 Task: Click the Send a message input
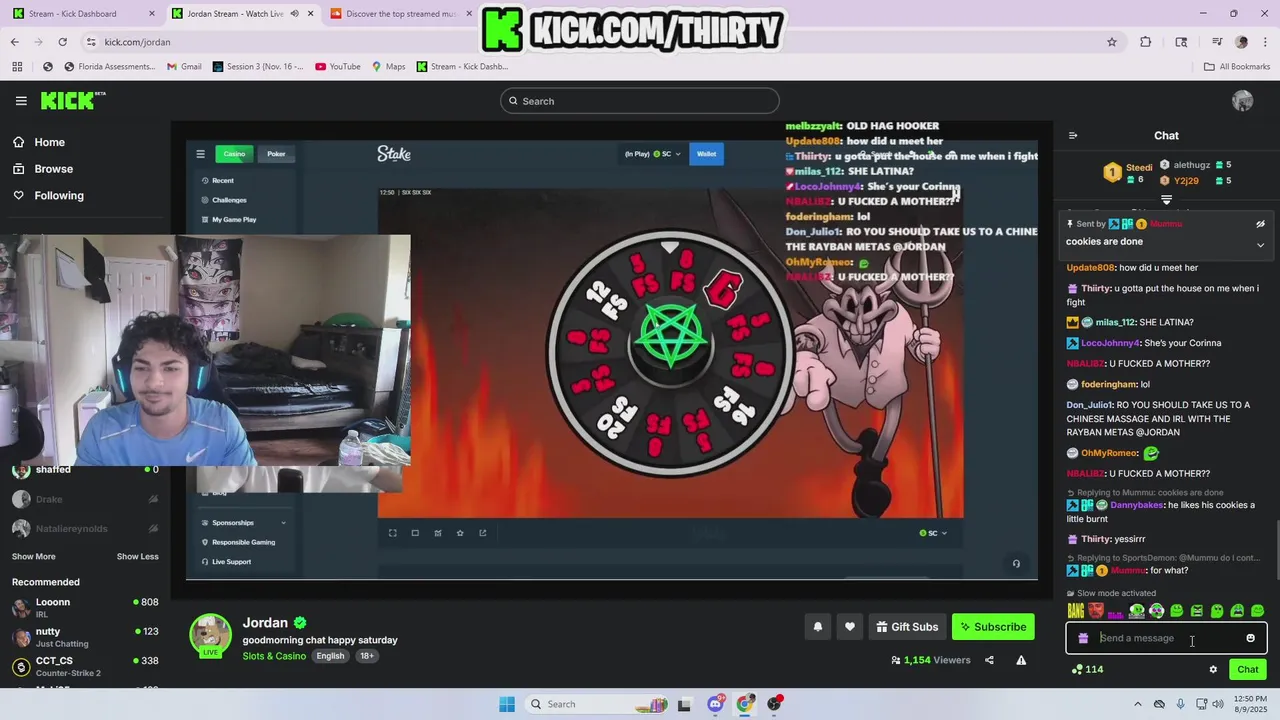point(1165,638)
